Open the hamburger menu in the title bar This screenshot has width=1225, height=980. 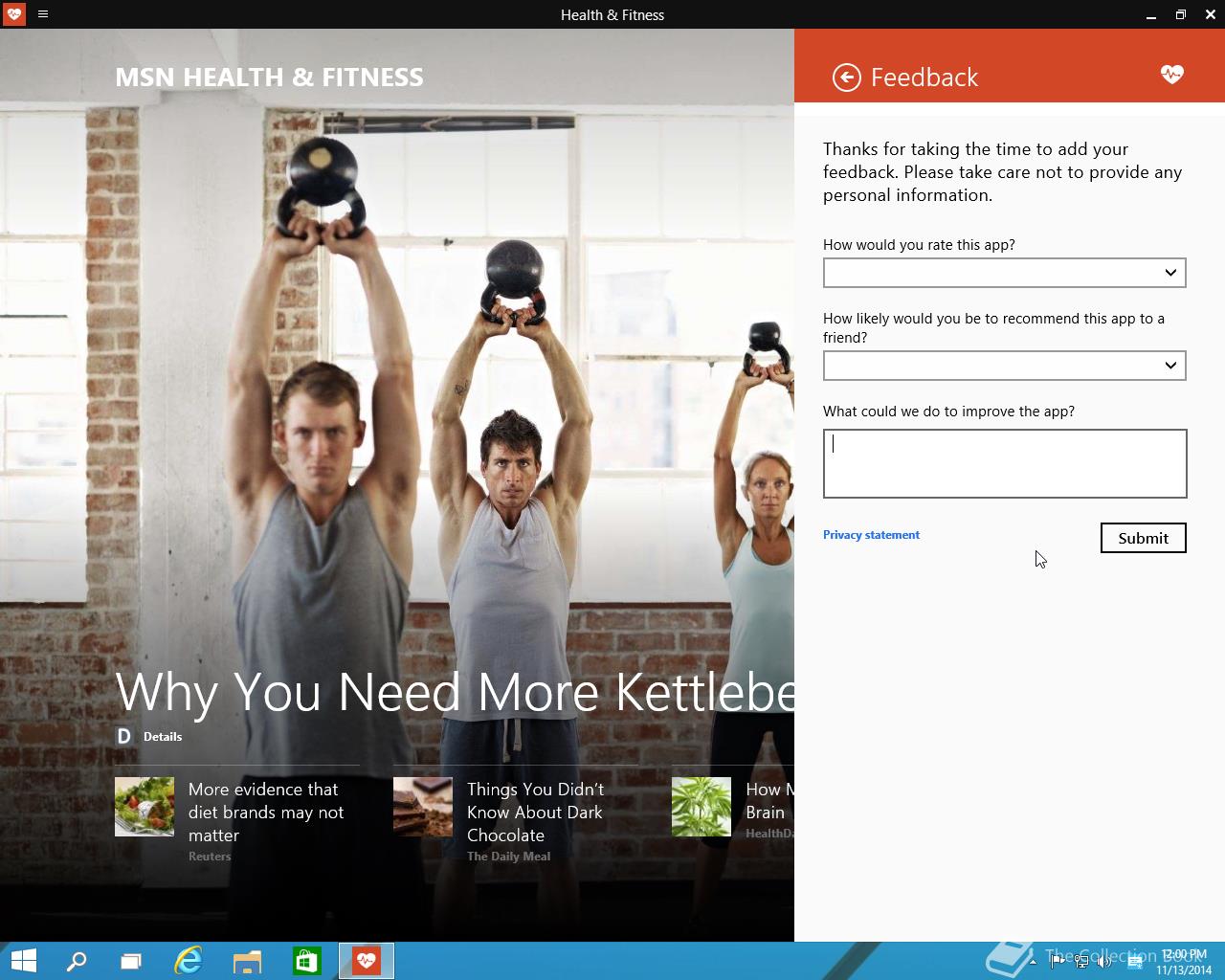coord(43,14)
